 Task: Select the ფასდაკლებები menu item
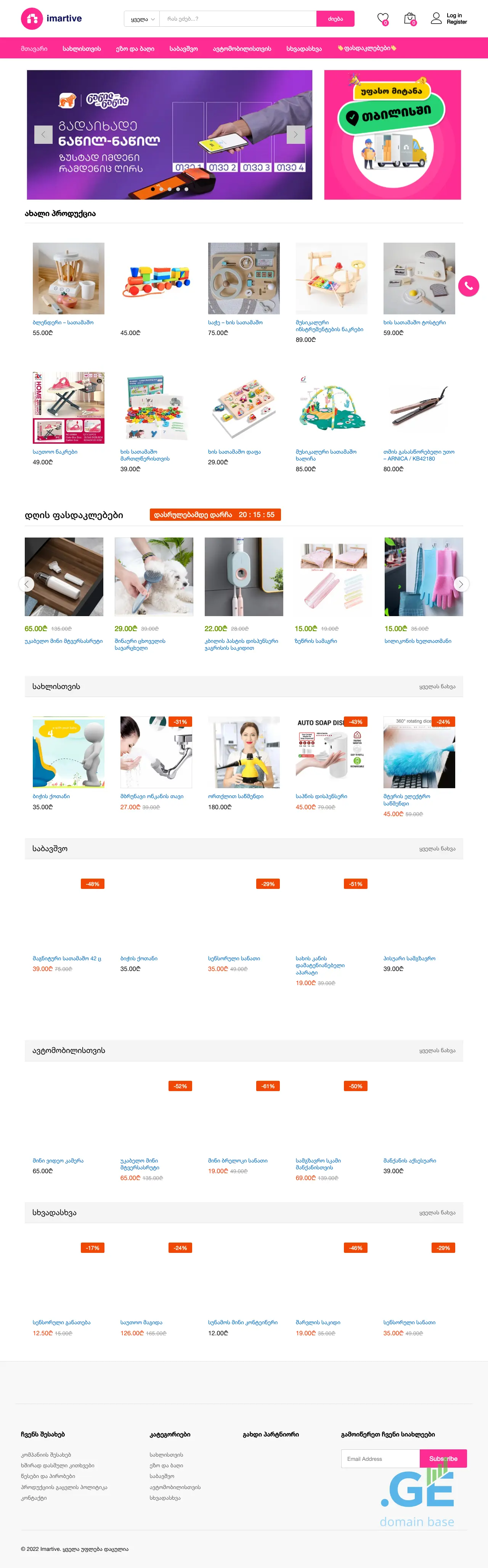click(x=367, y=48)
